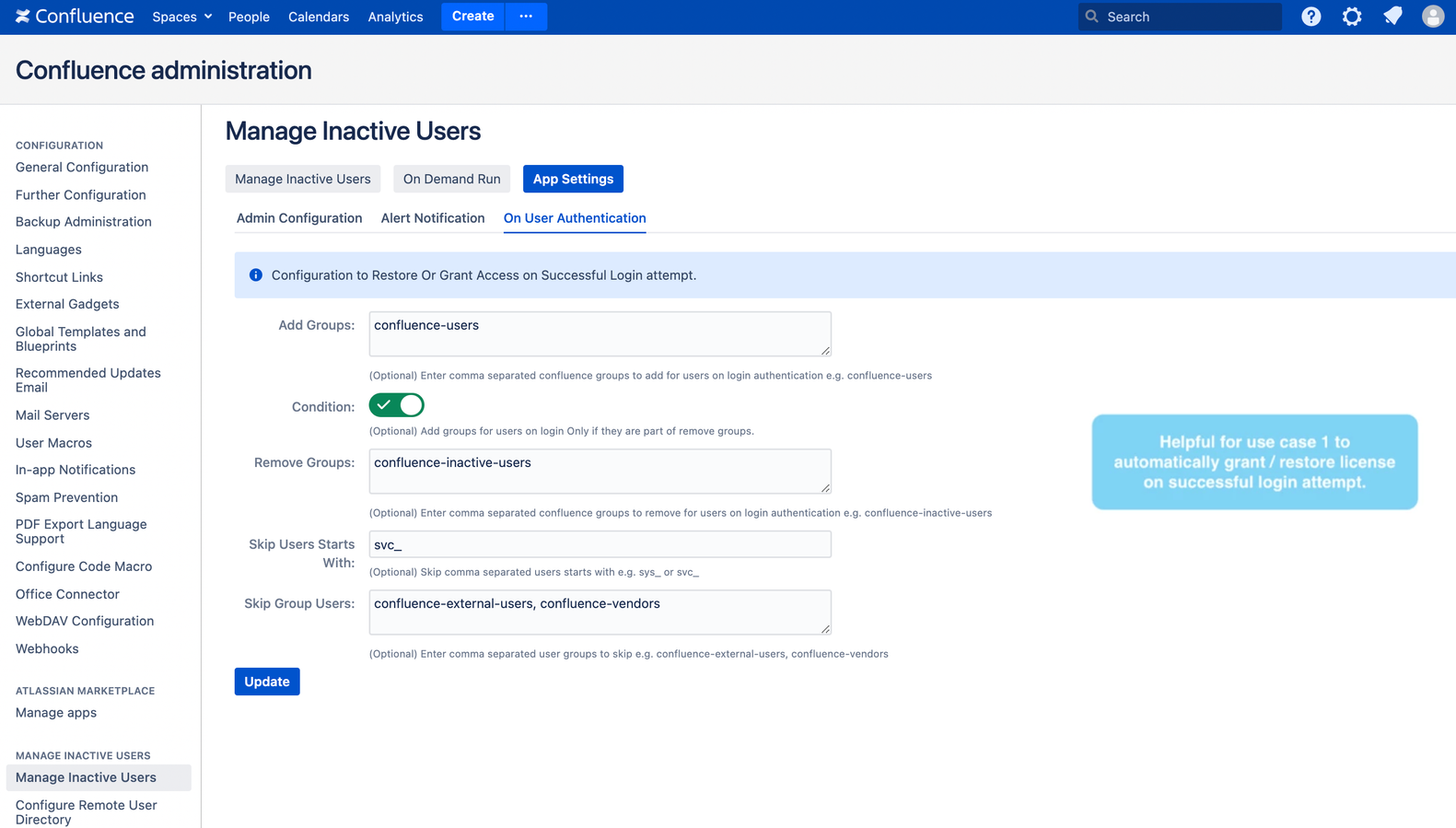Open Spam Prevention sidebar link
Image resolution: width=1456 pixels, height=828 pixels.
(x=66, y=497)
